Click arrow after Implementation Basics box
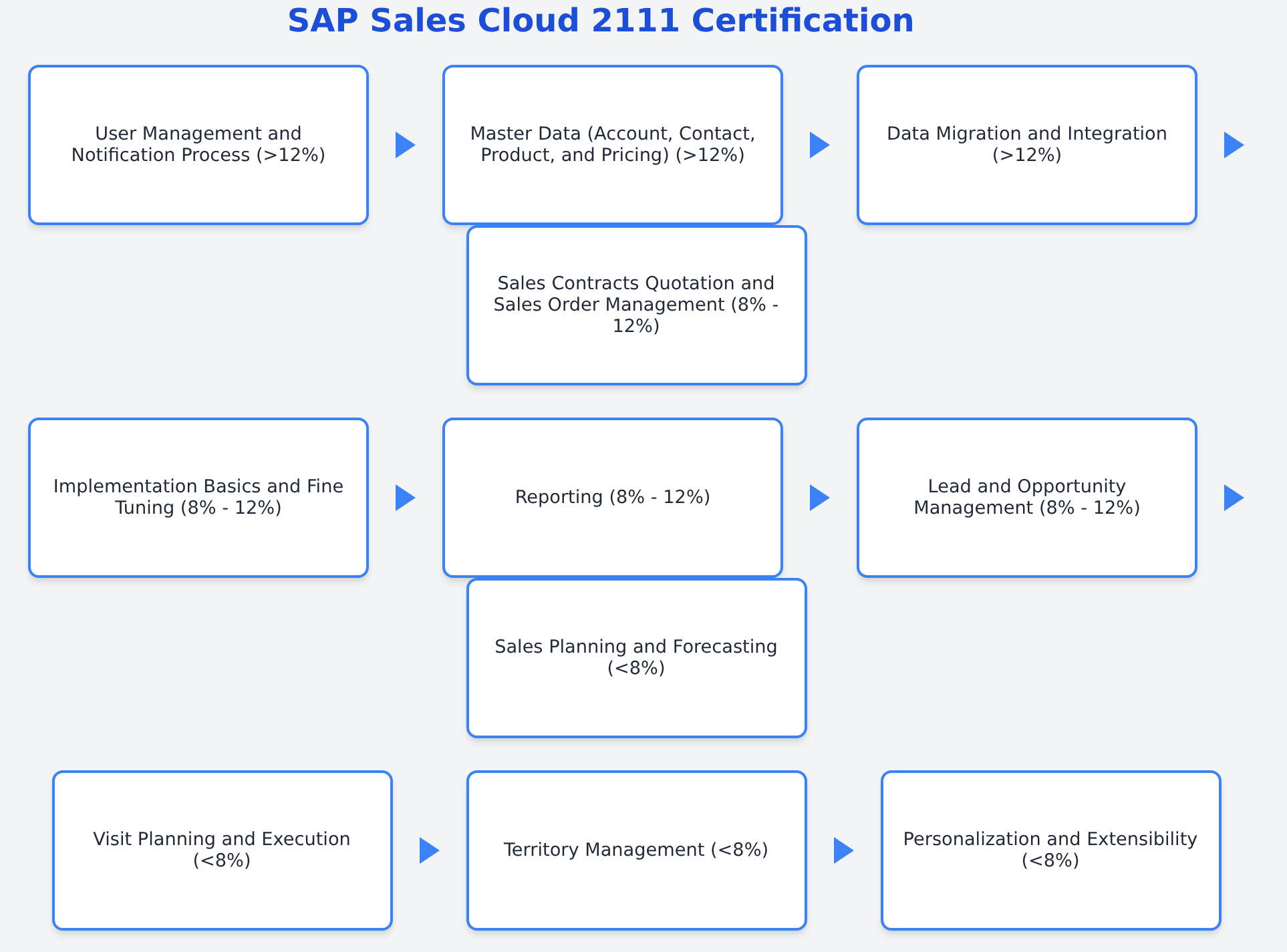 coord(404,498)
